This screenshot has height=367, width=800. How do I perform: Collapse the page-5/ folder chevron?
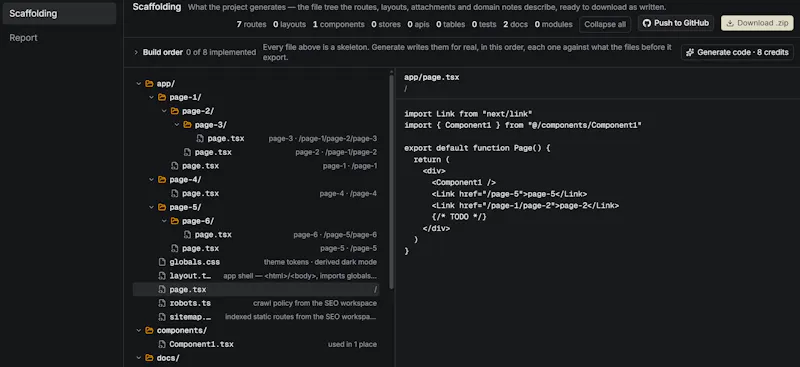click(x=152, y=207)
